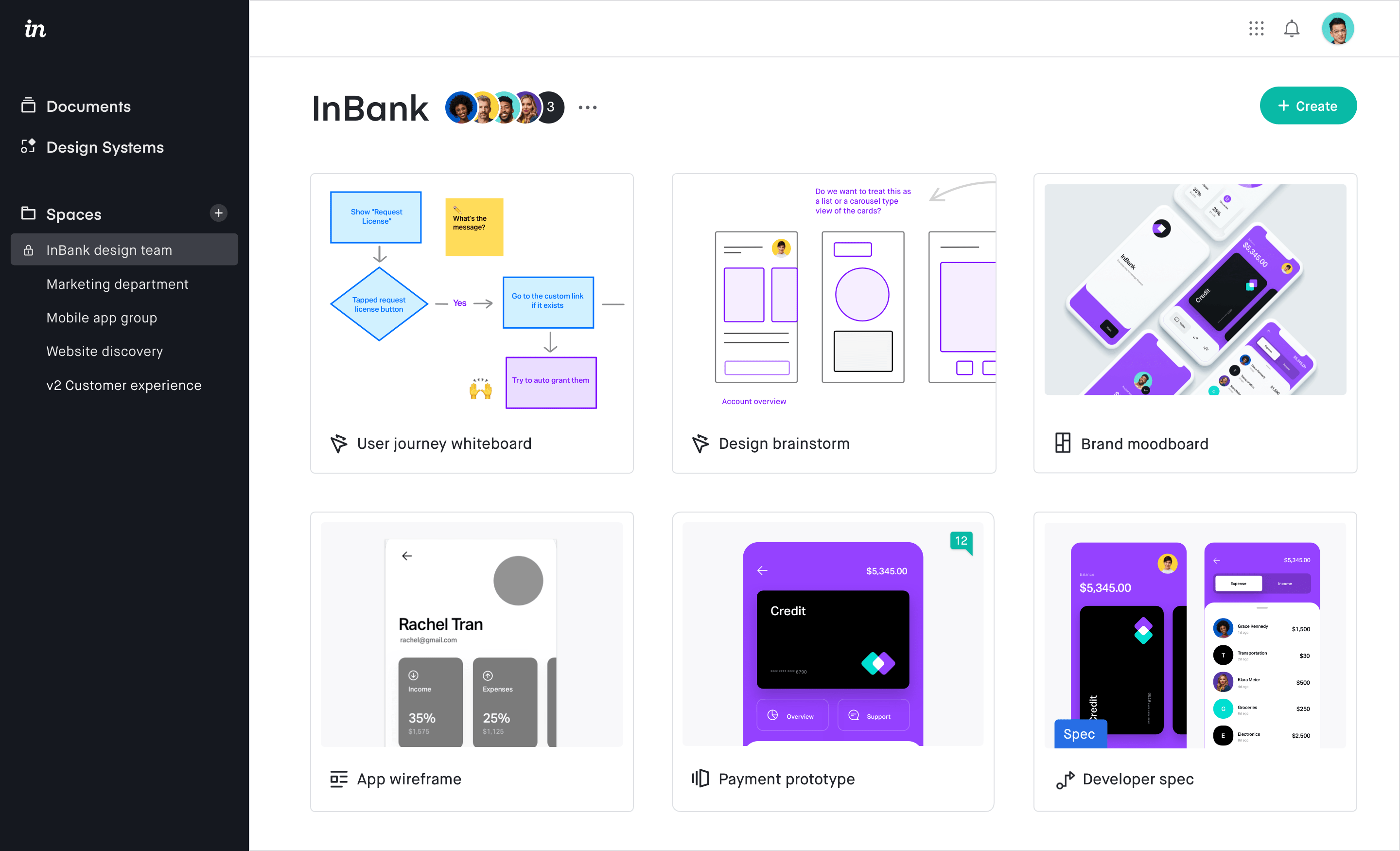Click the wireframe icon on App wireframe

[337, 778]
